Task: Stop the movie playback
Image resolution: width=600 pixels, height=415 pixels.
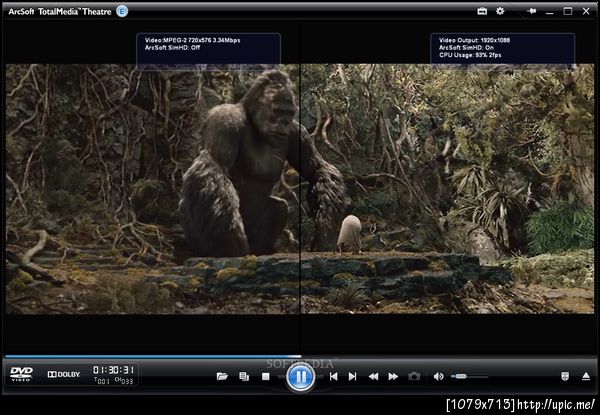Action: pos(266,377)
